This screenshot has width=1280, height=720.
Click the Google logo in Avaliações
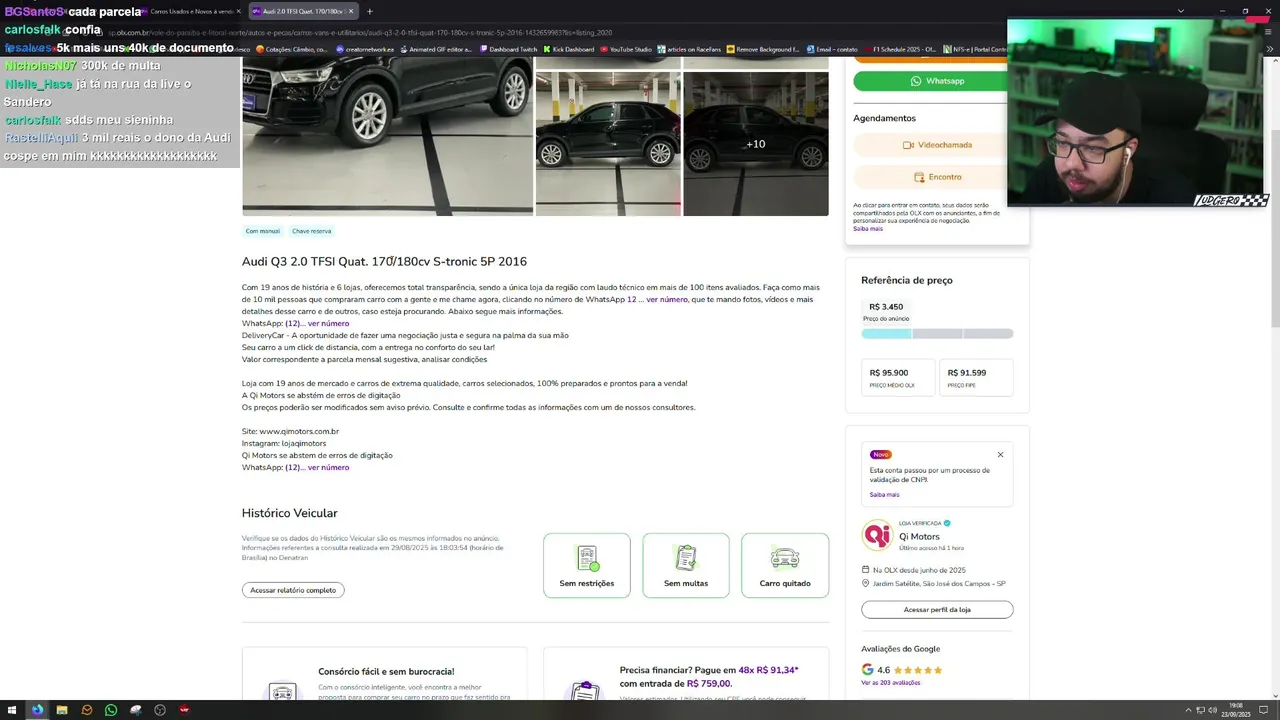[867, 670]
